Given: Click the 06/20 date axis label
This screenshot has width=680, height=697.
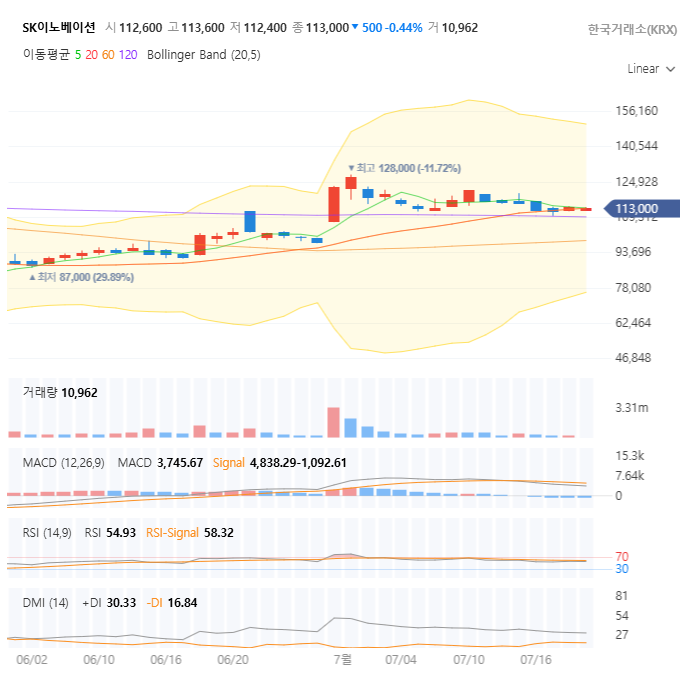Looking at the screenshot, I should coord(233,660).
